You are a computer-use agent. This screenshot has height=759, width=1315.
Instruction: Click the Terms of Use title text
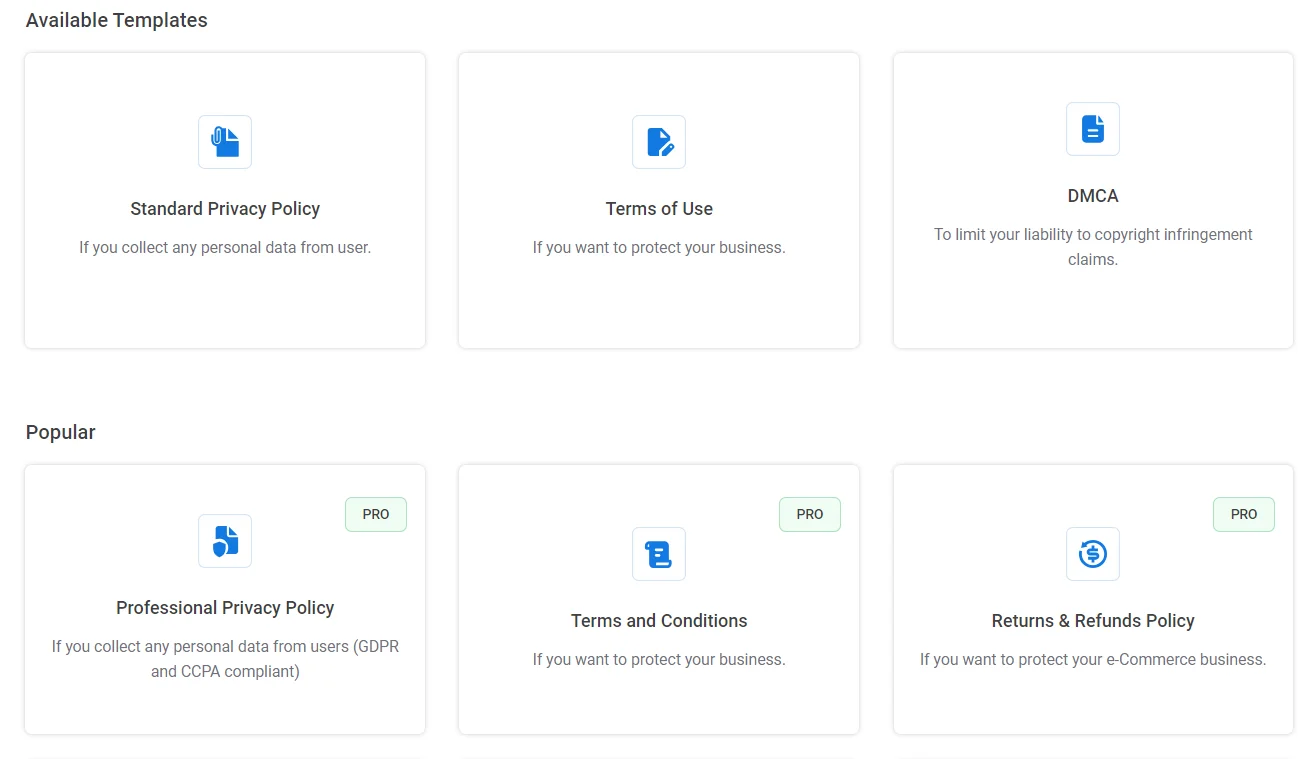pyautogui.click(x=658, y=209)
